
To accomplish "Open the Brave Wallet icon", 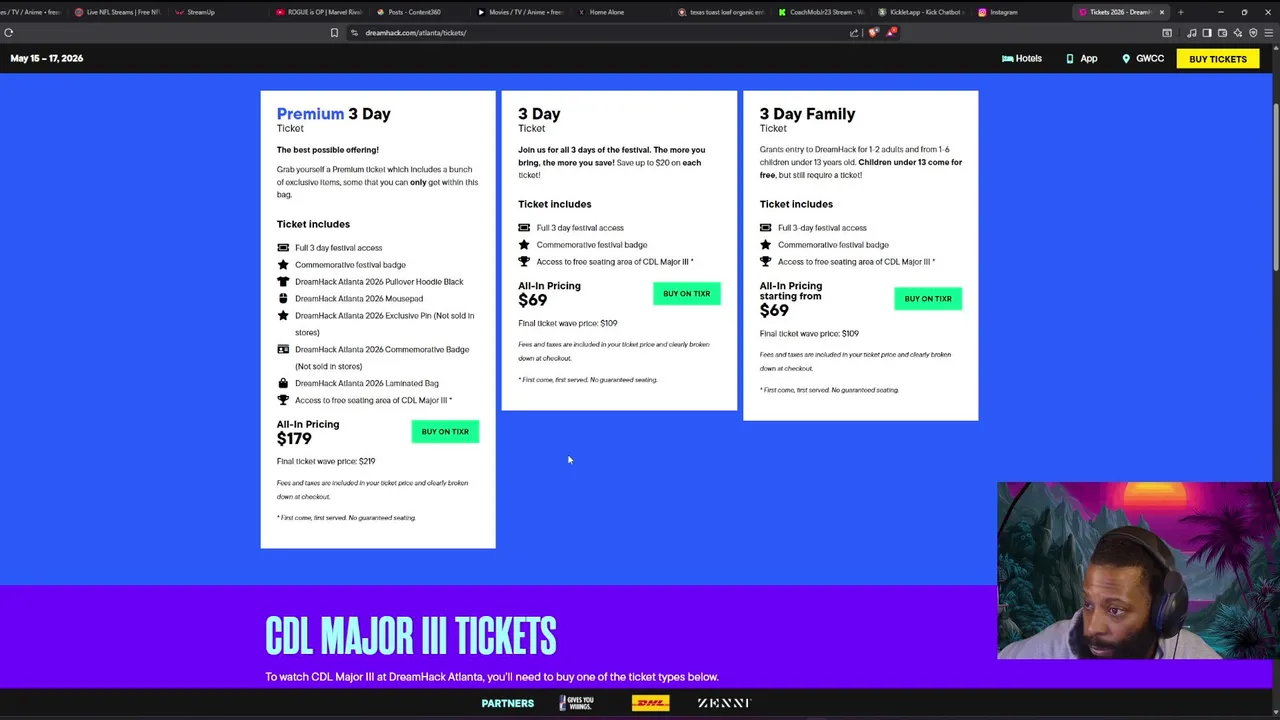I will click(1222, 33).
